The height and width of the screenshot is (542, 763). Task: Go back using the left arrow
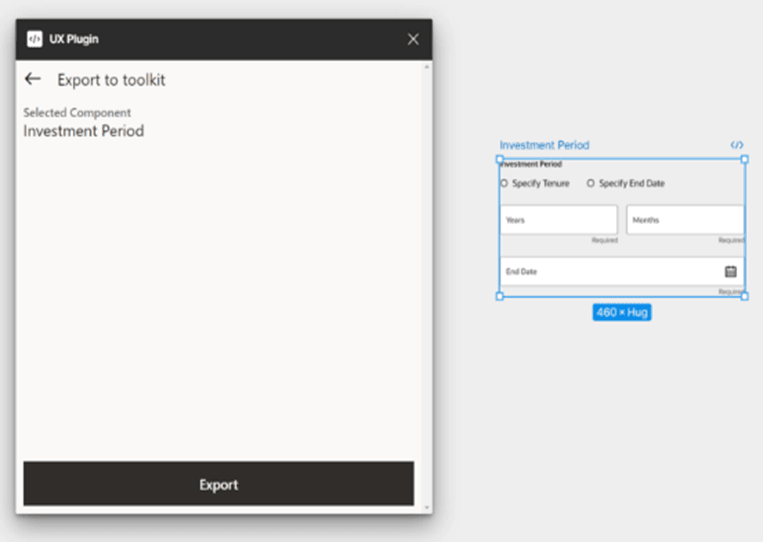33,79
